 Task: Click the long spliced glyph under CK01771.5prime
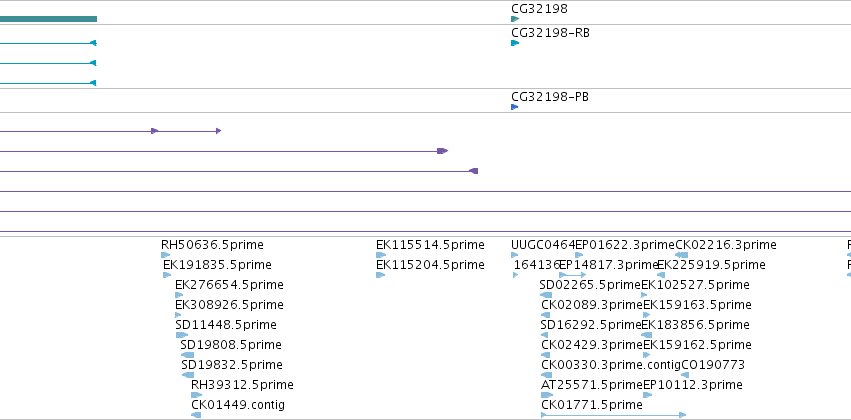tap(614, 415)
